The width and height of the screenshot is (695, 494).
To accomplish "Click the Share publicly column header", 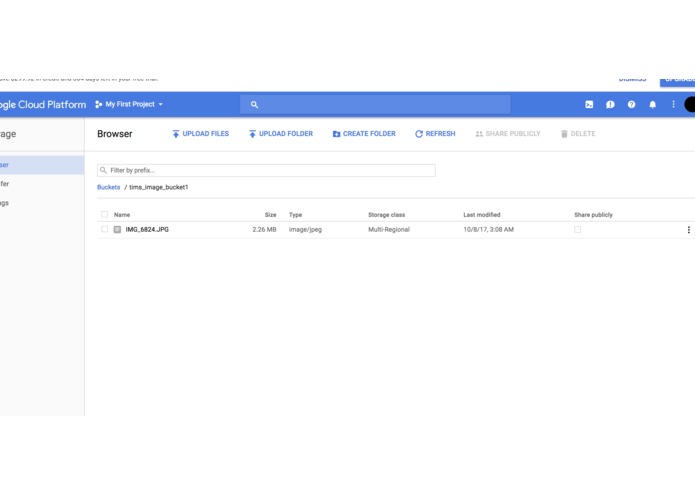I will [593, 215].
